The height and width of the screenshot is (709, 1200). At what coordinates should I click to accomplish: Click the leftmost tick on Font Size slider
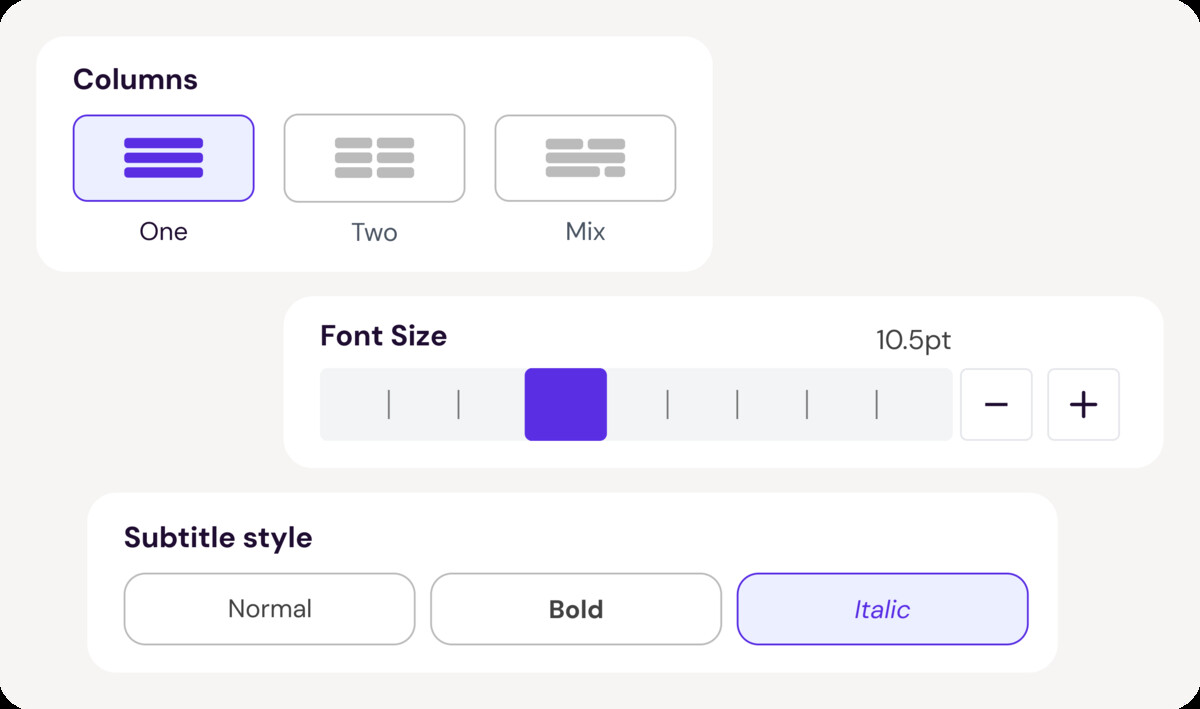(389, 405)
